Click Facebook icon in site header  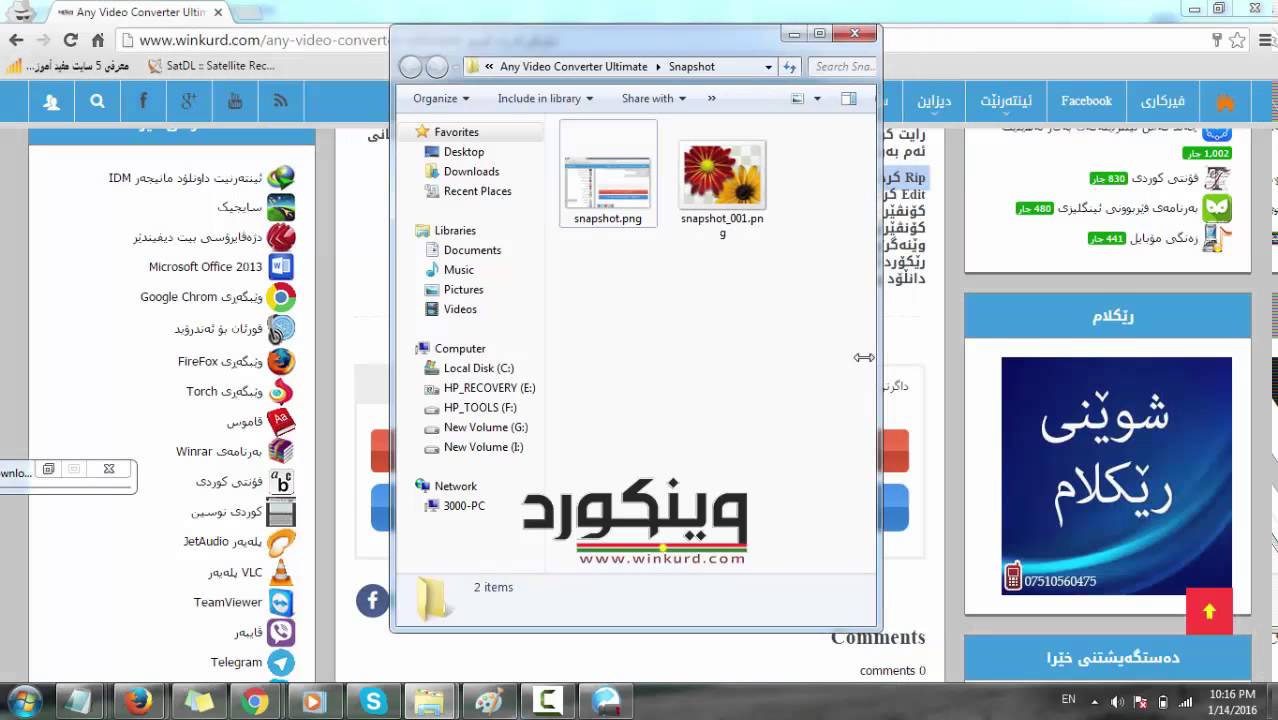[x=143, y=101]
